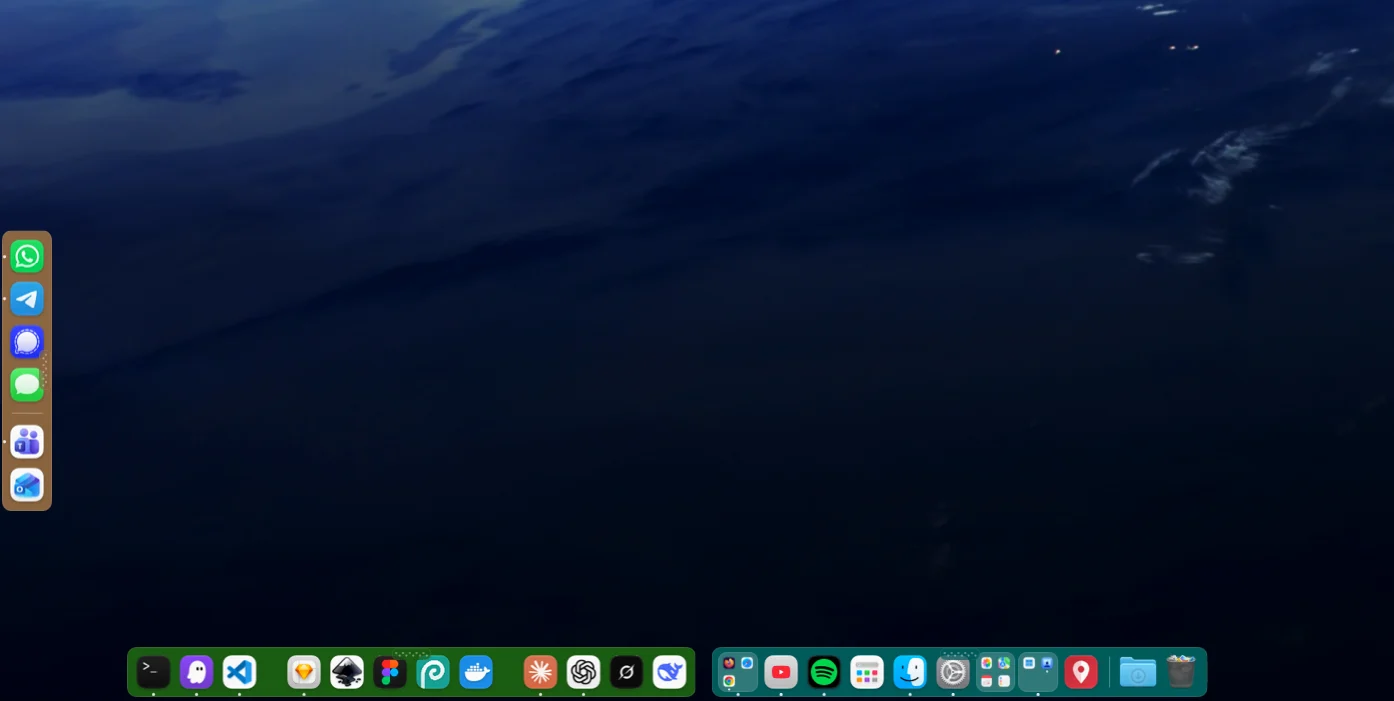Launch the YouTube app icon
This screenshot has height=701, width=1394.
781,672
